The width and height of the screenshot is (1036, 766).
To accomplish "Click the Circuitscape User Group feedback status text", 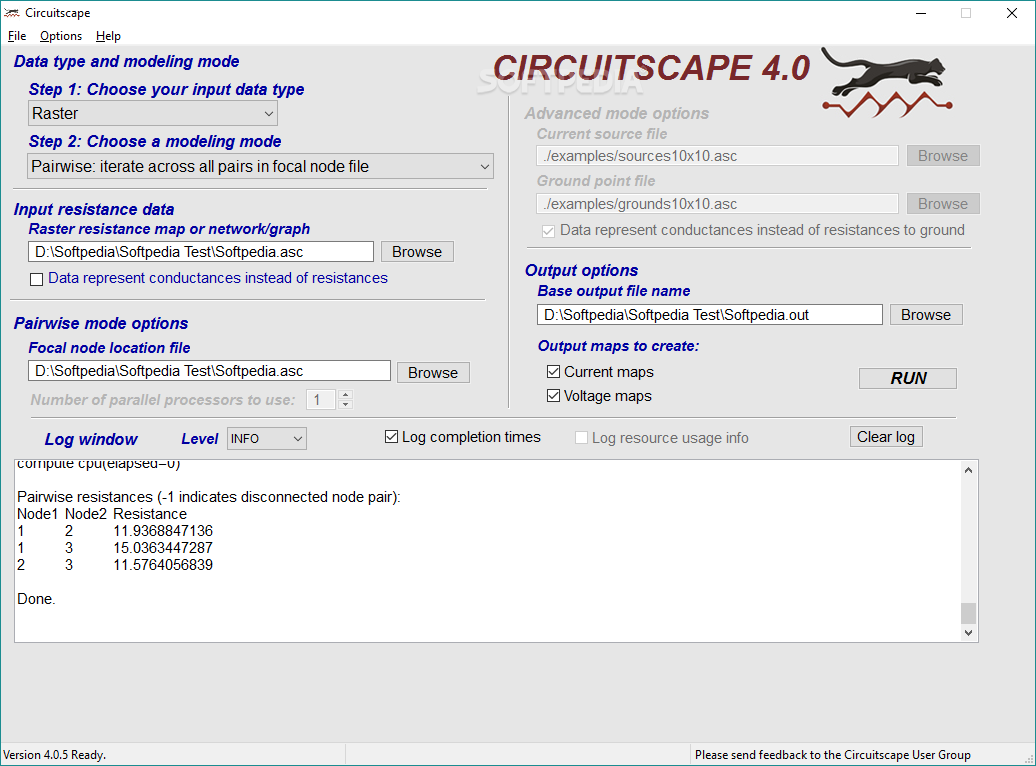I will pos(832,755).
